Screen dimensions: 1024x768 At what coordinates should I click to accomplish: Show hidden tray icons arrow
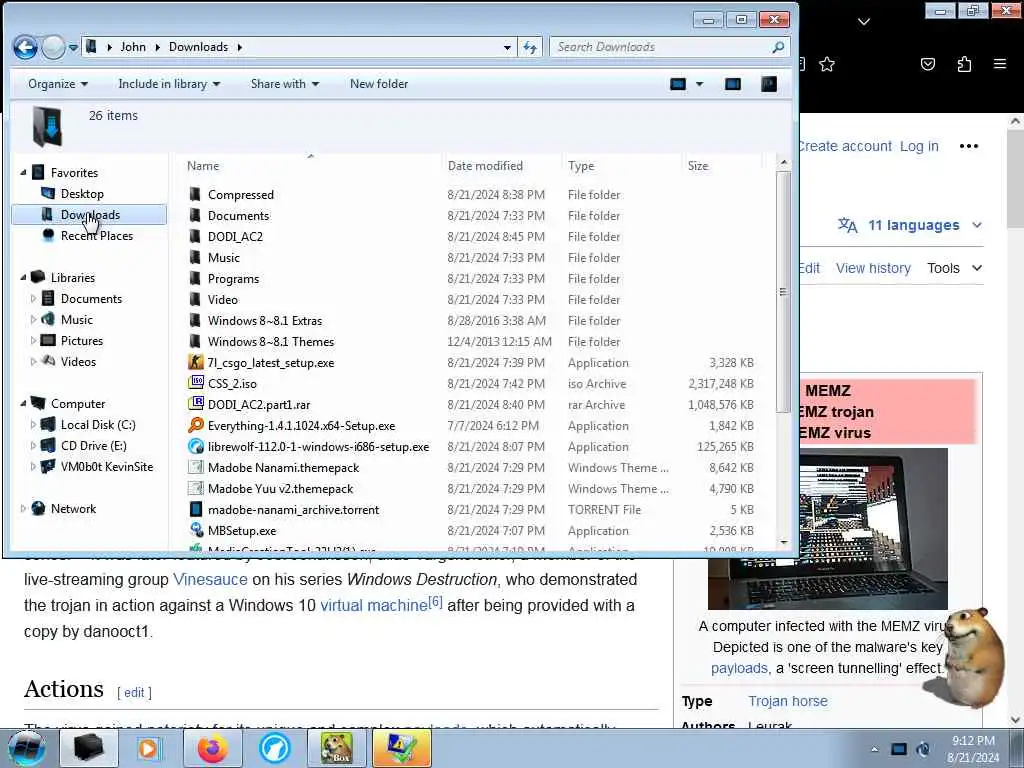tap(874, 749)
